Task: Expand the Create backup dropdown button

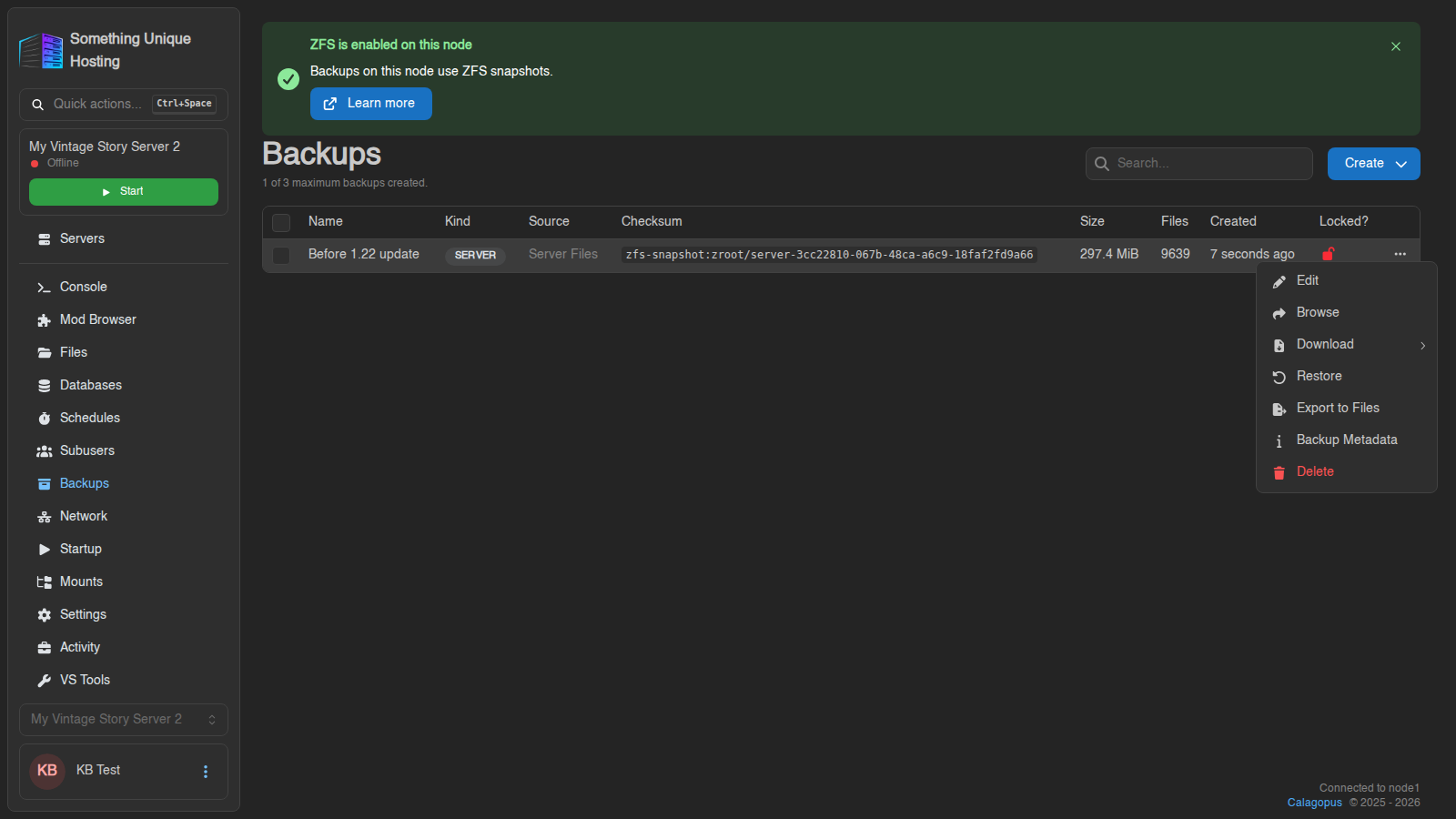Action: 1374,164
